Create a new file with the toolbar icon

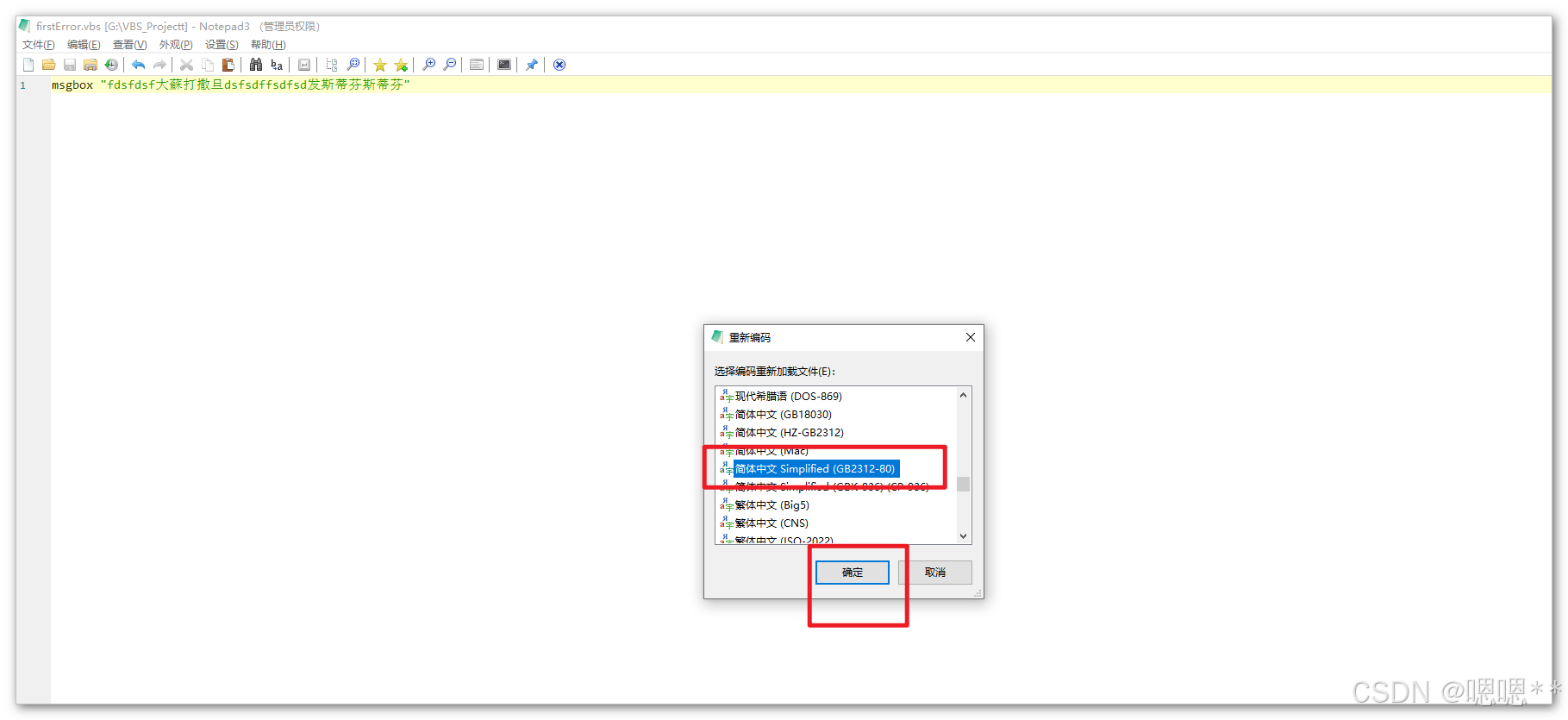pos(28,65)
